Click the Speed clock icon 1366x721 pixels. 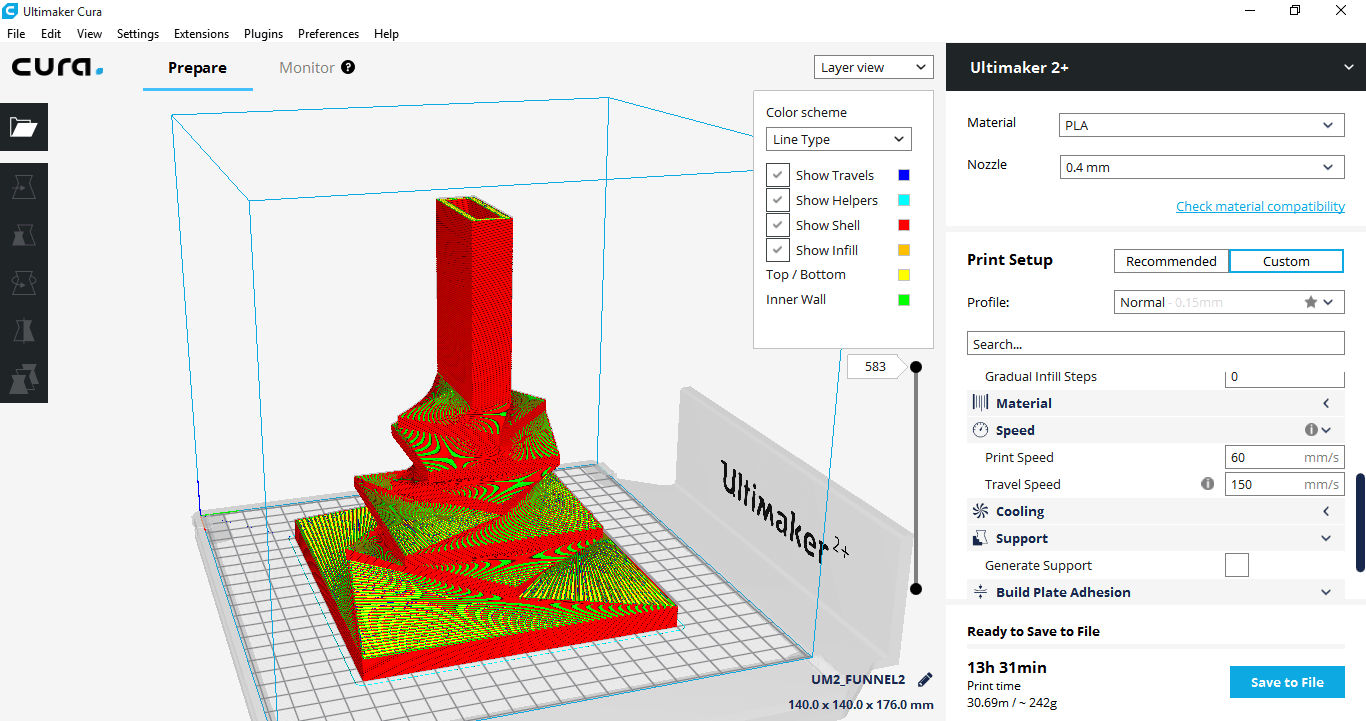[x=980, y=430]
